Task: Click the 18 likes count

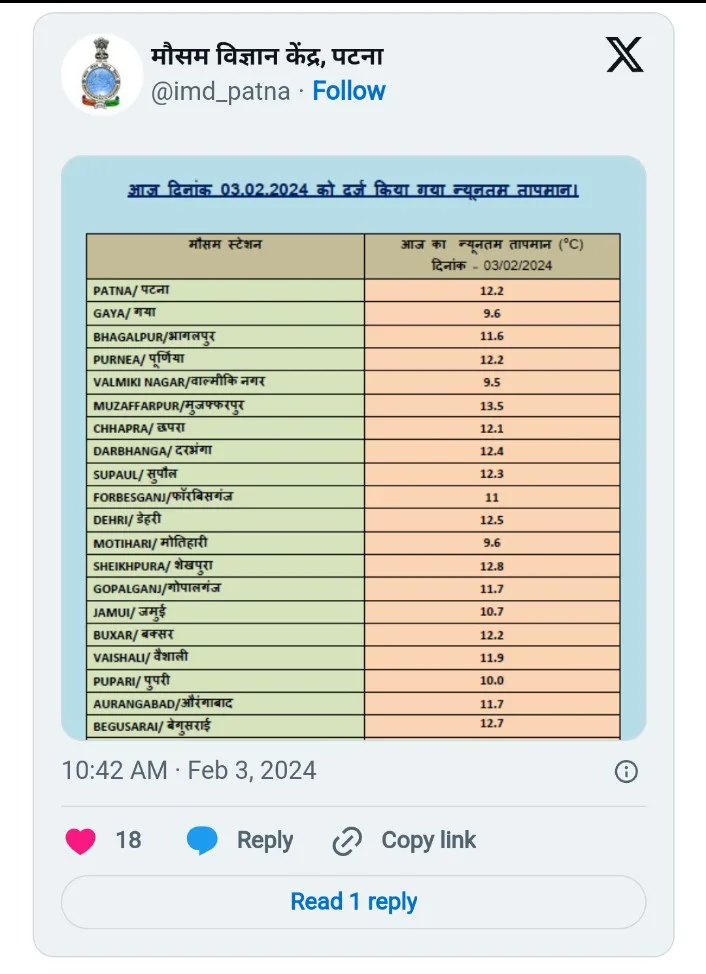Action: (129, 841)
